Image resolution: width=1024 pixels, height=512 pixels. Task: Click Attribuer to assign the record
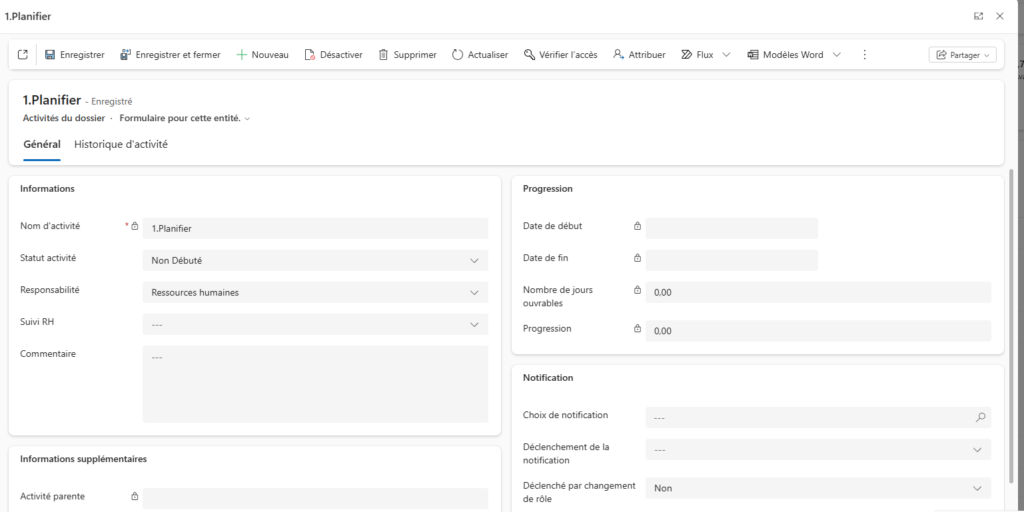[x=639, y=55]
